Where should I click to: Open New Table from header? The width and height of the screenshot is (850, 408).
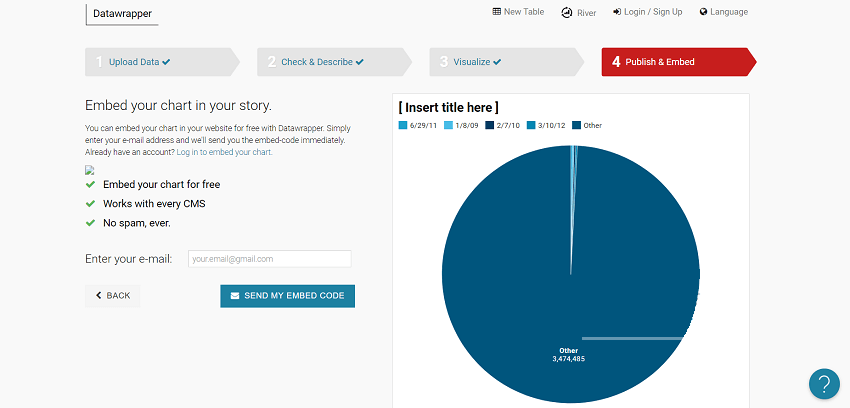518,12
